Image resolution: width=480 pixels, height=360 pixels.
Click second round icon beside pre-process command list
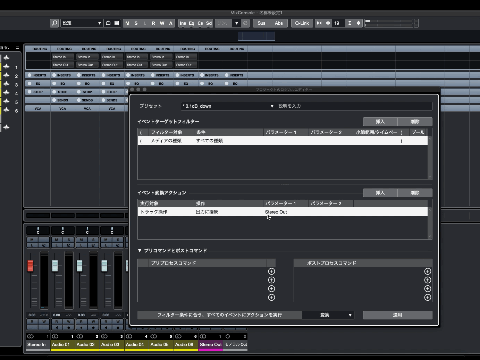(x=271, y=280)
